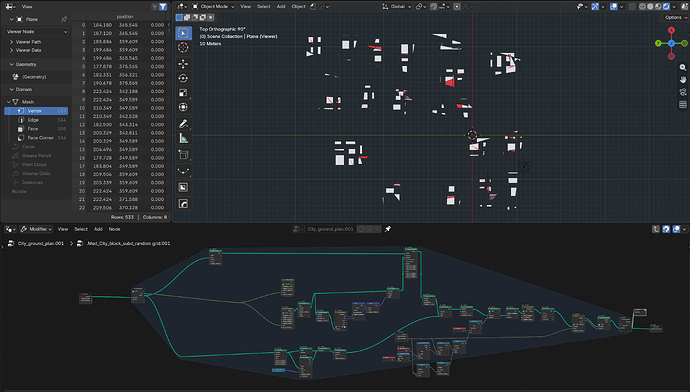Viewport: 690px width, 392px height.
Task: Select the Cursor tool in viewport toolbar
Action: pyautogui.click(x=184, y=48)
